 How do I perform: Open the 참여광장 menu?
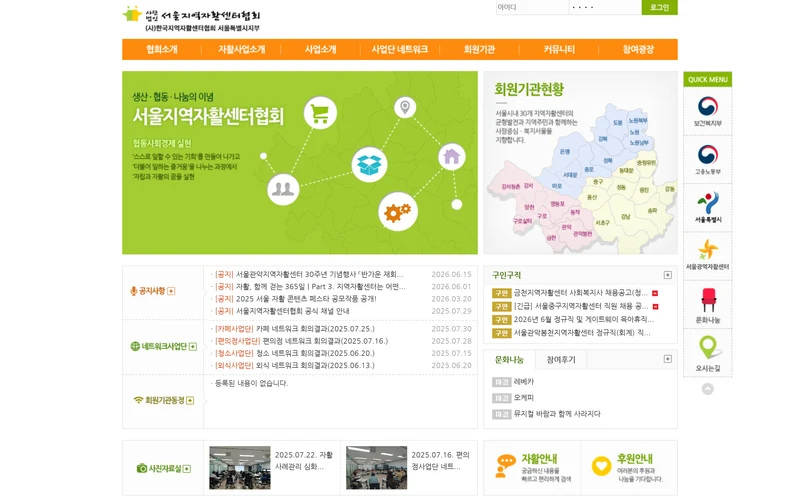pyautogui.click(x=638, y=49)
